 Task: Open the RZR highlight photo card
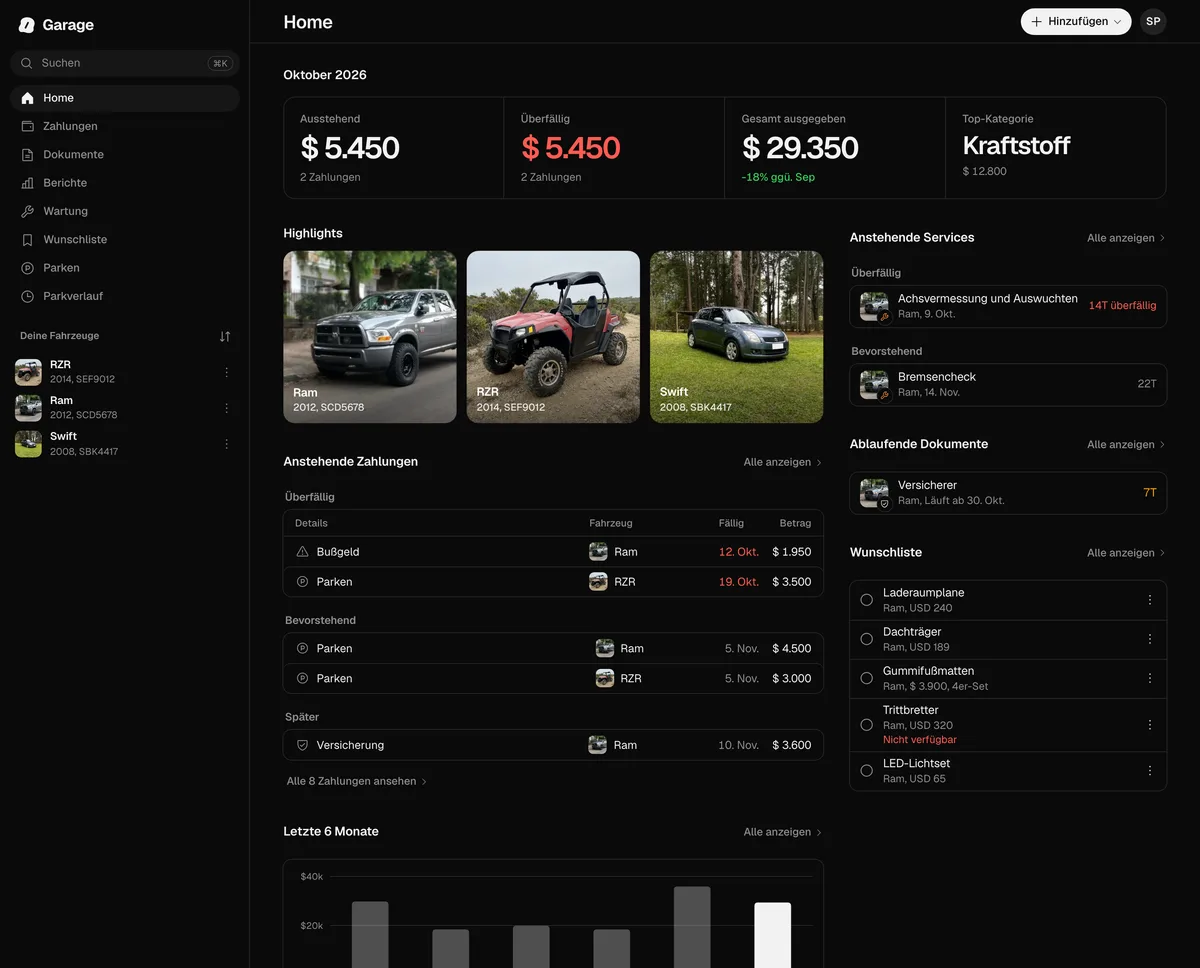pos(553,337)
